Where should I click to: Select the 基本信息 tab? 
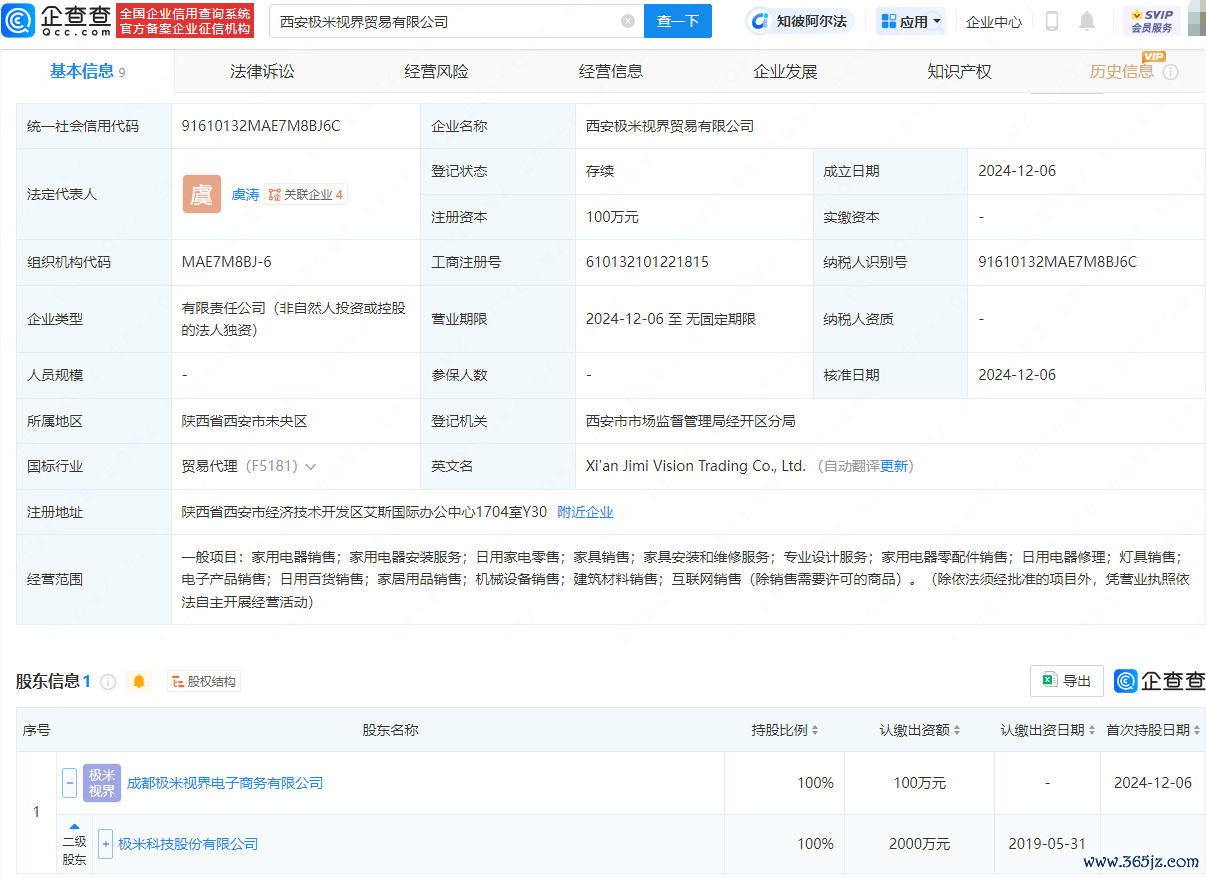click(87, 71)
